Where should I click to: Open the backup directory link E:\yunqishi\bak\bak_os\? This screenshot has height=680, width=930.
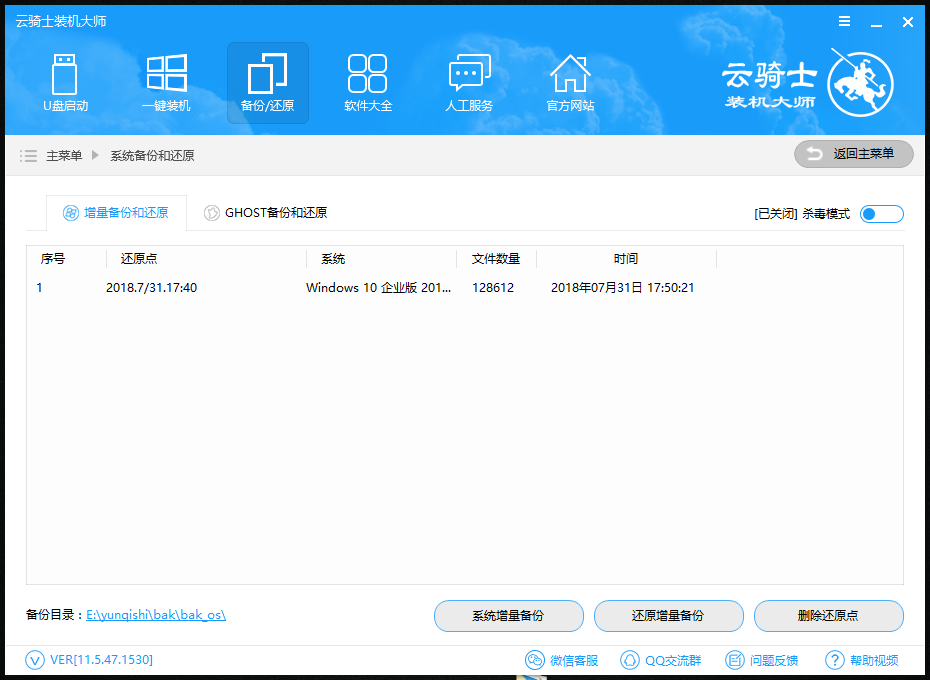tap(156, 615)
